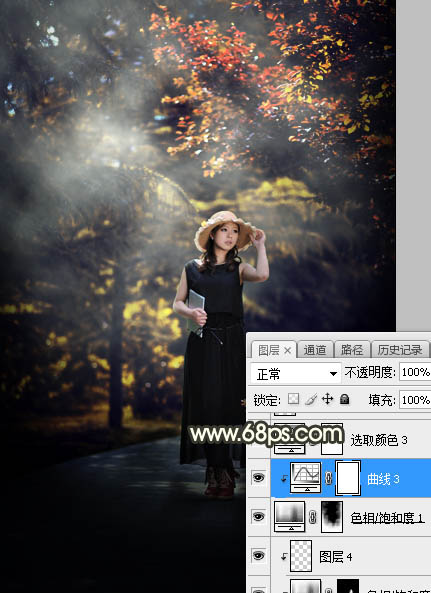This screenshot has height=593, width=431.
Task: Select the 色相/饱和度 1 layer mask thumbnail
Action: [332, 517]
